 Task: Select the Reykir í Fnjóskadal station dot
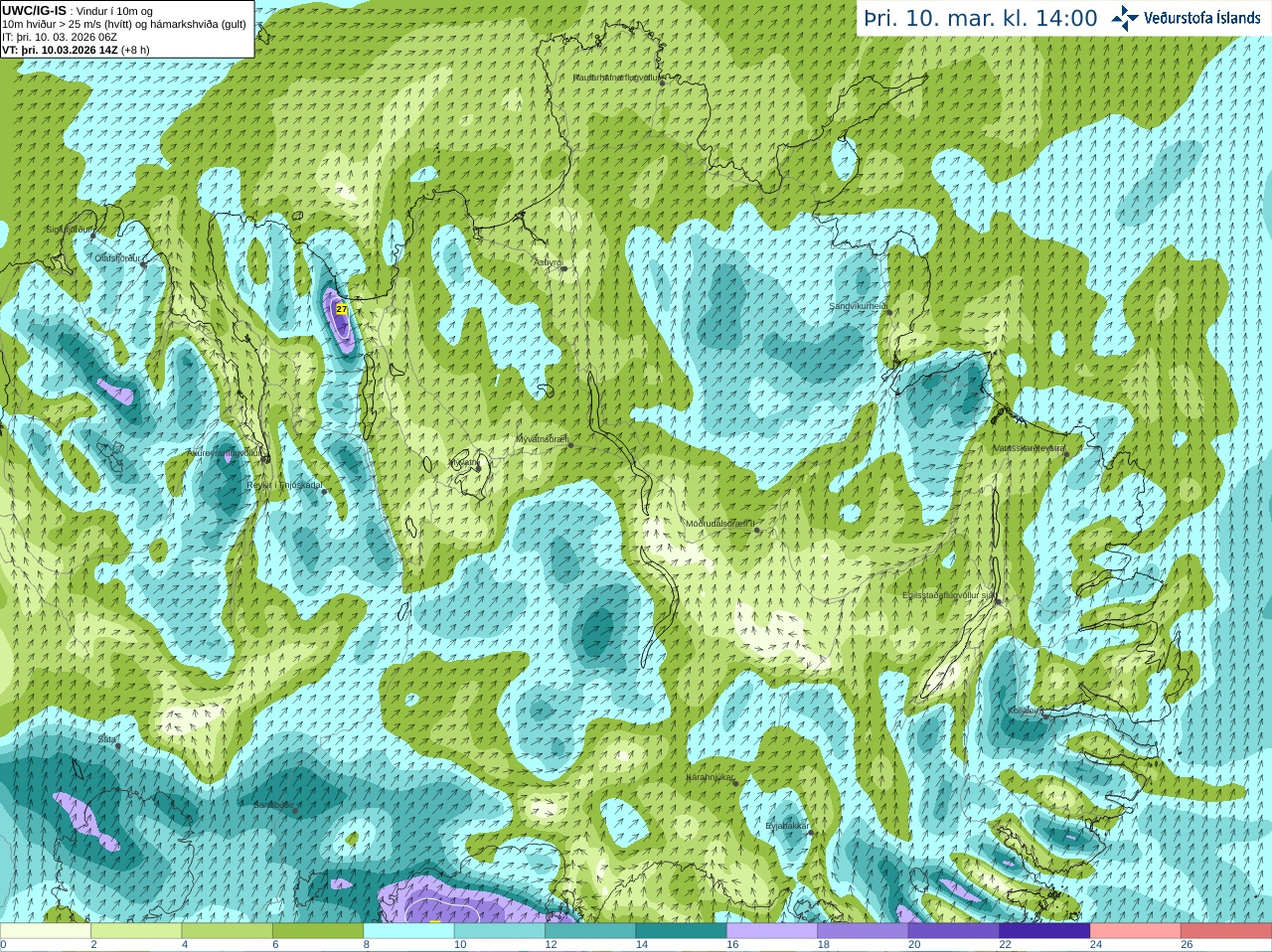coord(324,492)
